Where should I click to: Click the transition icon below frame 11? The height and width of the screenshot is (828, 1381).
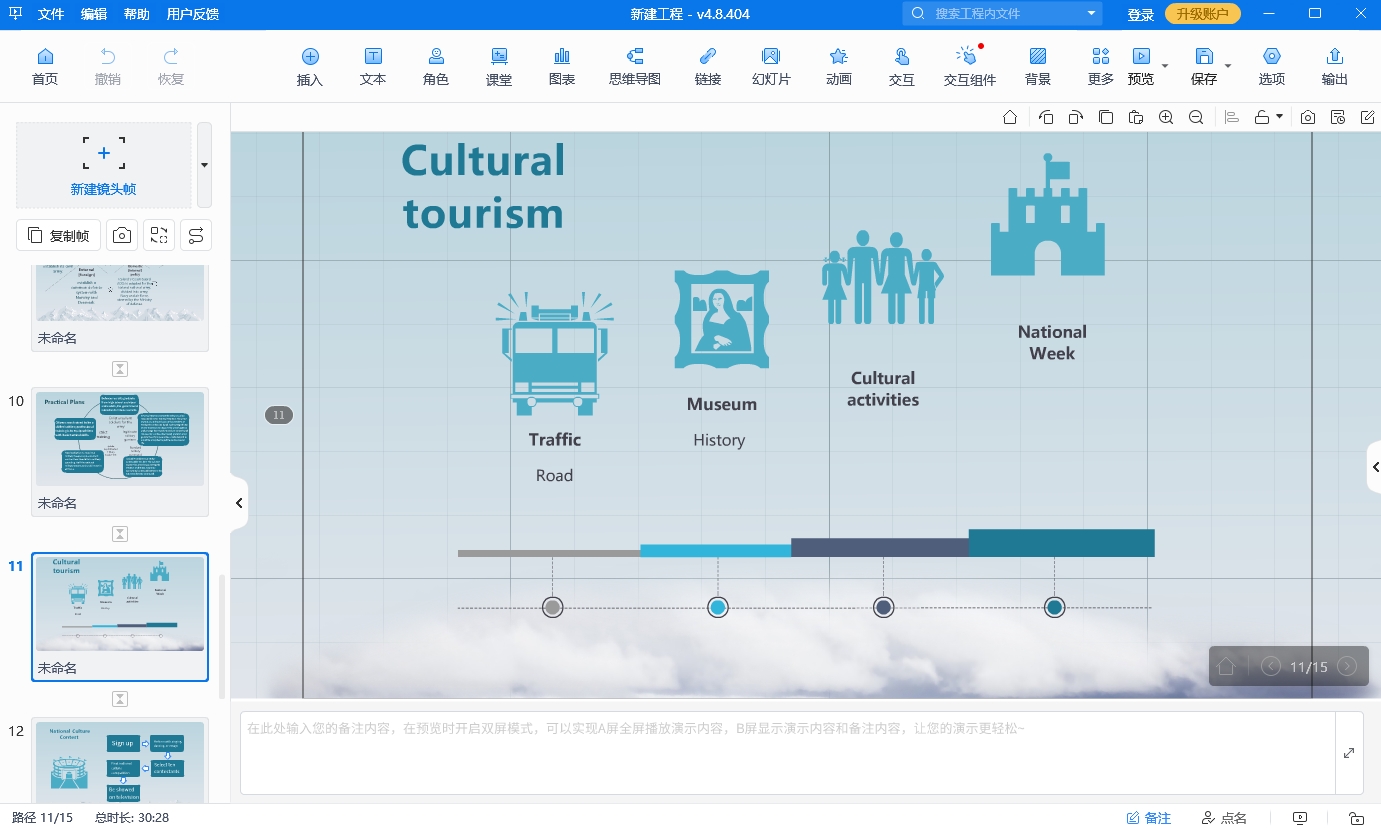coord(120,699)
